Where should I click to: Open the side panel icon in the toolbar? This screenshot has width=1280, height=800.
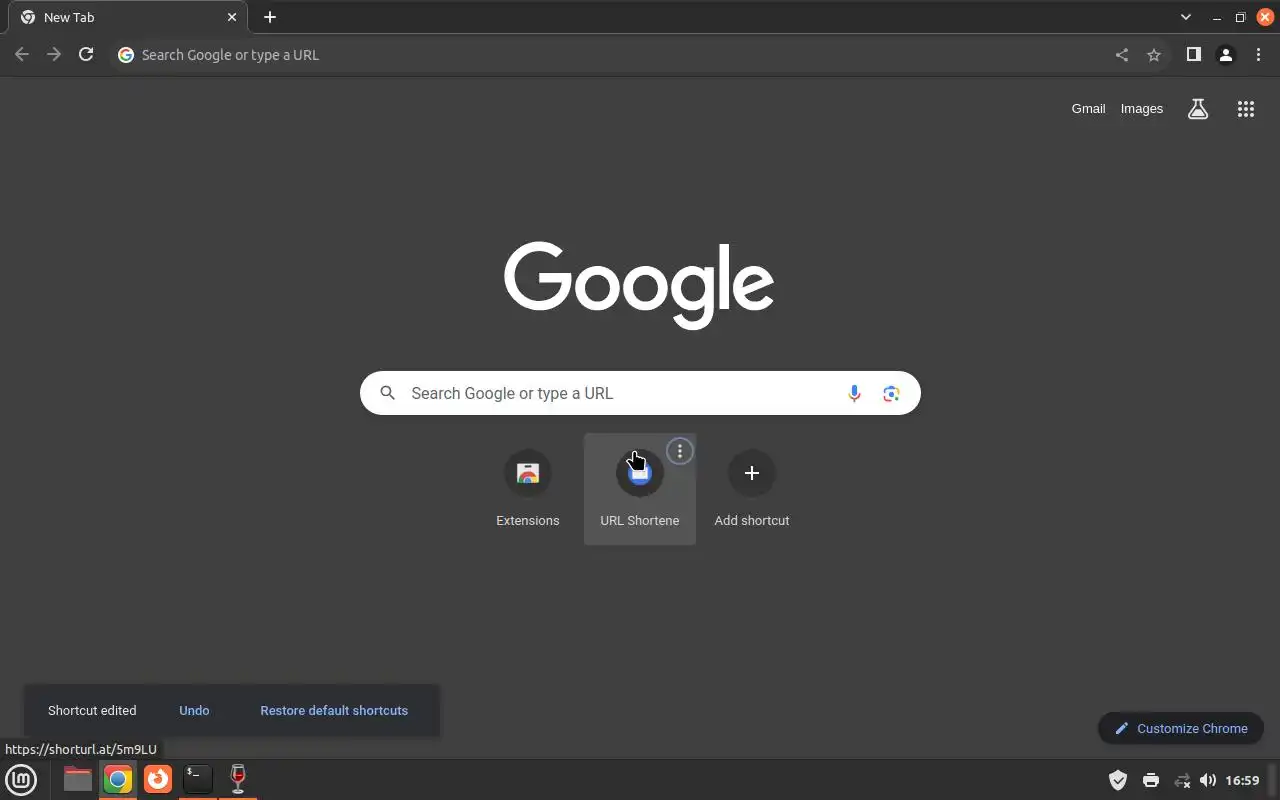1193,55
